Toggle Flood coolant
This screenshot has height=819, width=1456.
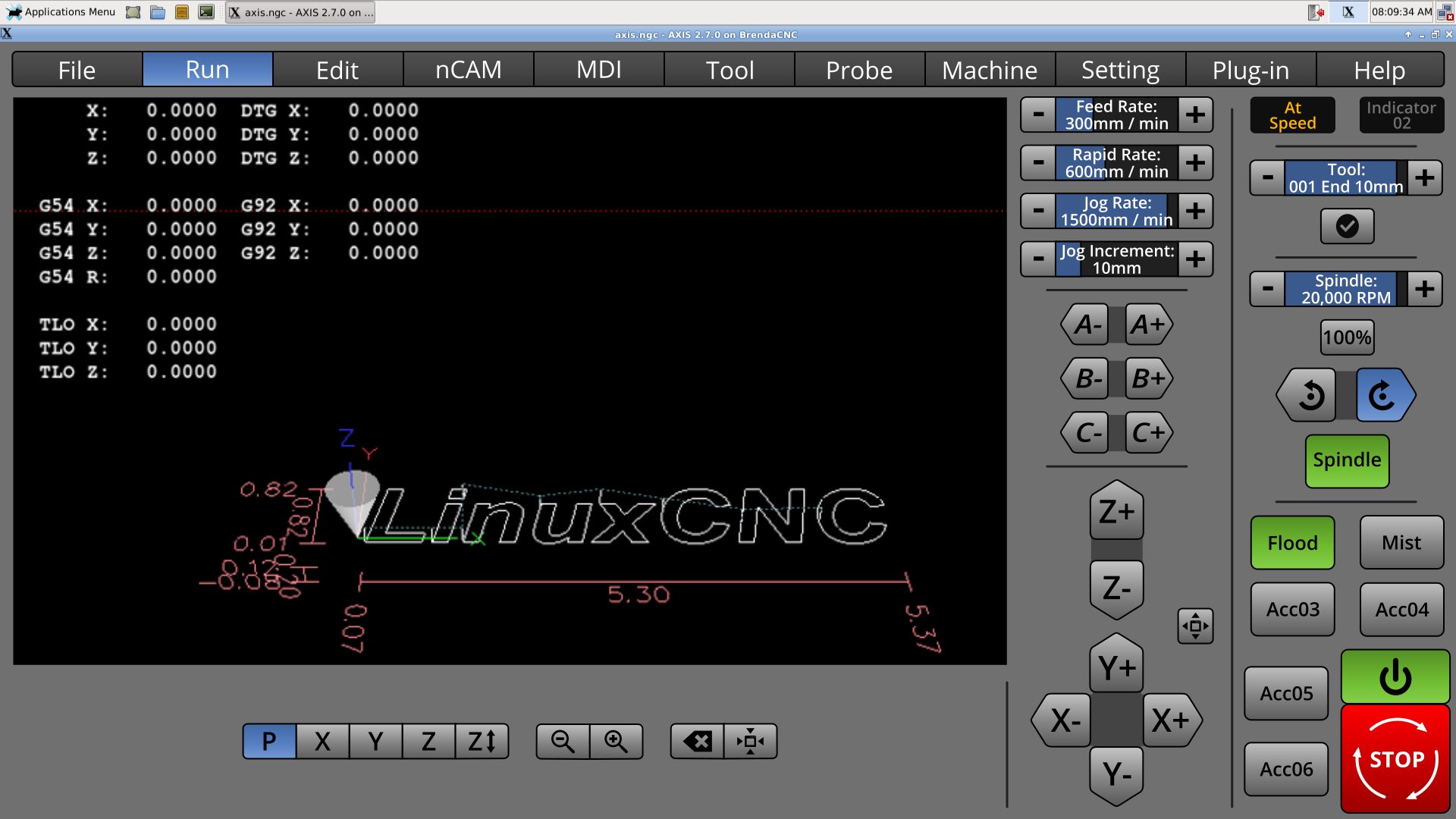coord(1292,543)
